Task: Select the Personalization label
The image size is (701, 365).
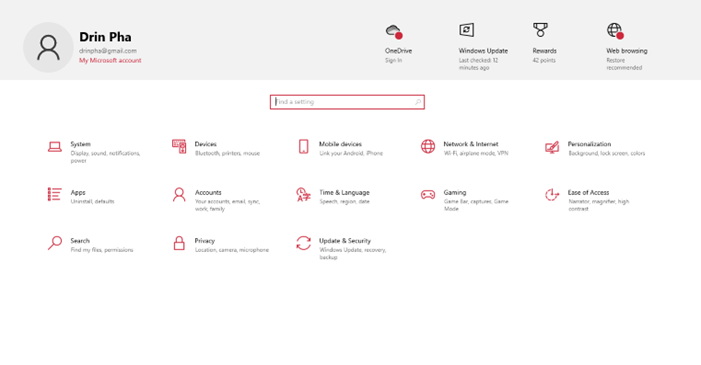Action: (x=589, y=144)
